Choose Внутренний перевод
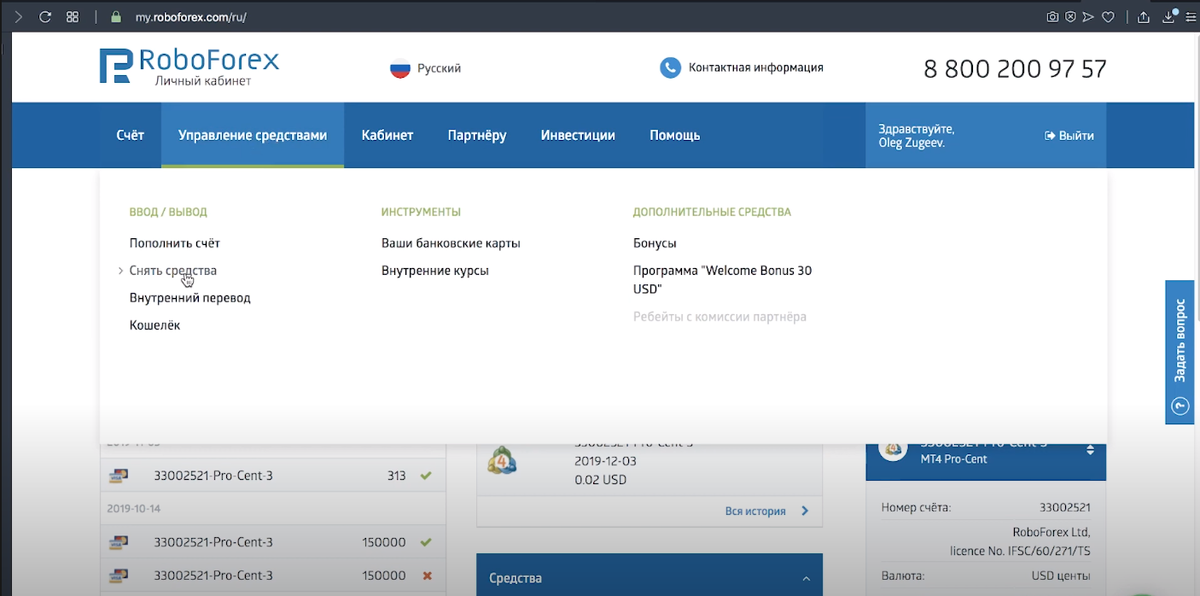 [190, 298]
